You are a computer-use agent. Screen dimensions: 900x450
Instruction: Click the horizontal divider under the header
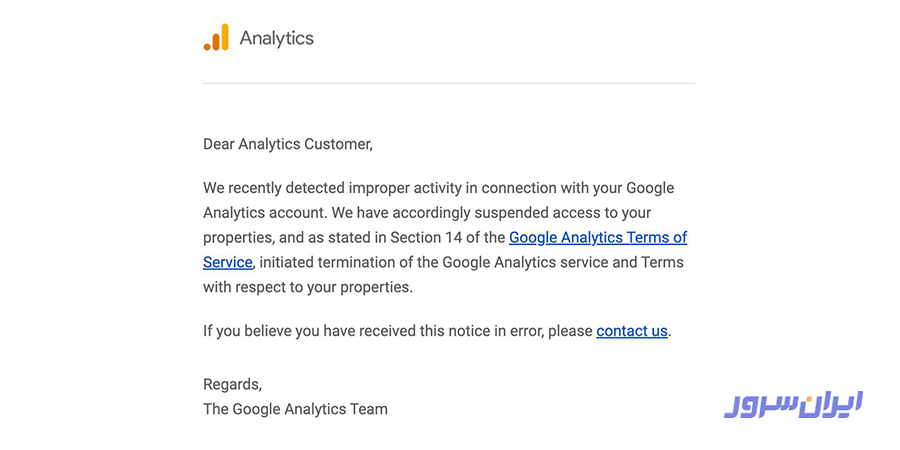(x=449, y=83)
